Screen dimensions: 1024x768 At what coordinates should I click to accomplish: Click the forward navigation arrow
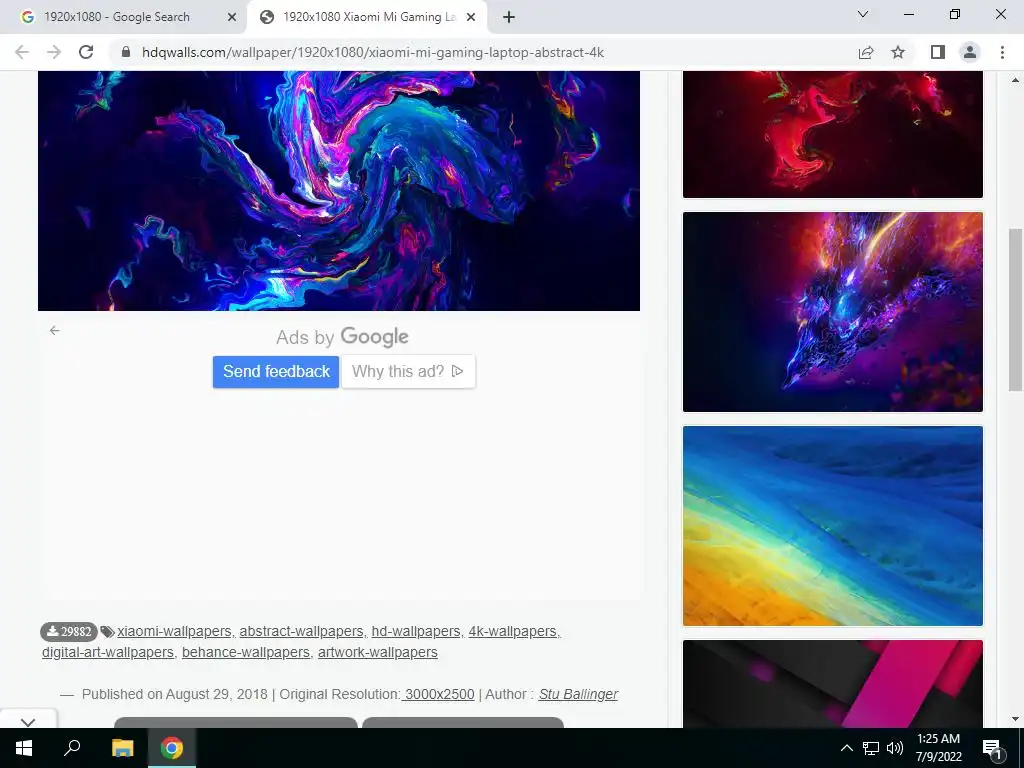pyautogui.click(x=54, y=52)
